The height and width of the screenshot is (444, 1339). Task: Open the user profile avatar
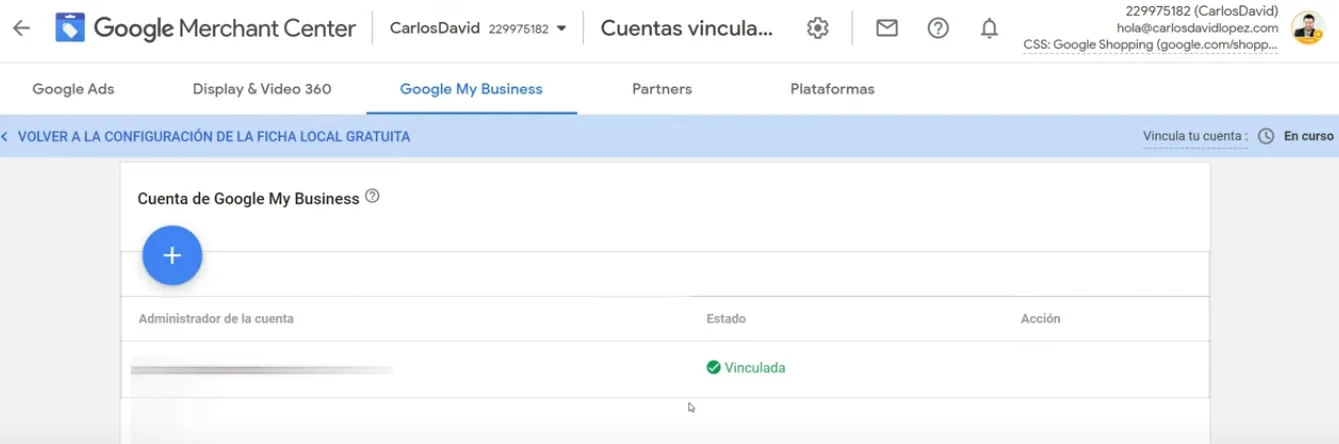tap(1307, 28)
